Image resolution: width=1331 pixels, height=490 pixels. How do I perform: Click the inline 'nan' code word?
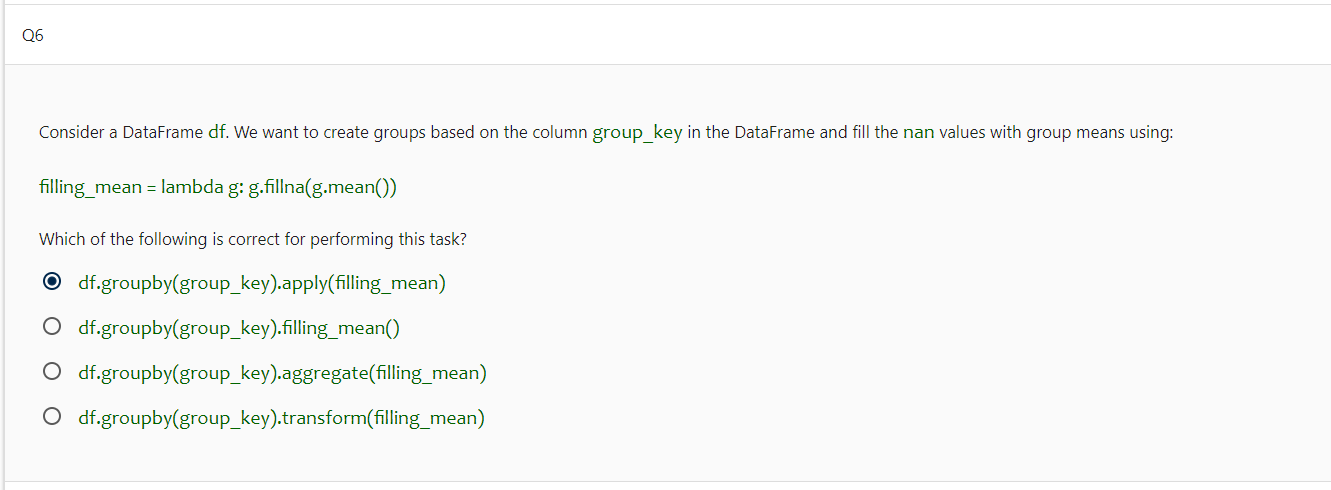[918, 133]
